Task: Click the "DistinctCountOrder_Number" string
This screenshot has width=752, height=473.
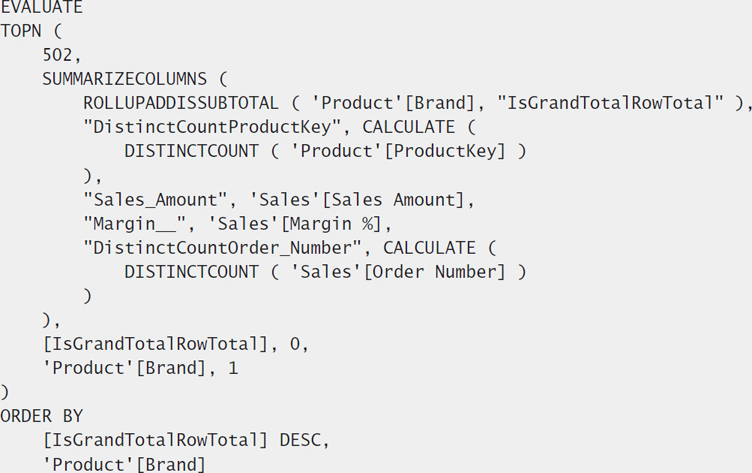Action: [223, 248]
